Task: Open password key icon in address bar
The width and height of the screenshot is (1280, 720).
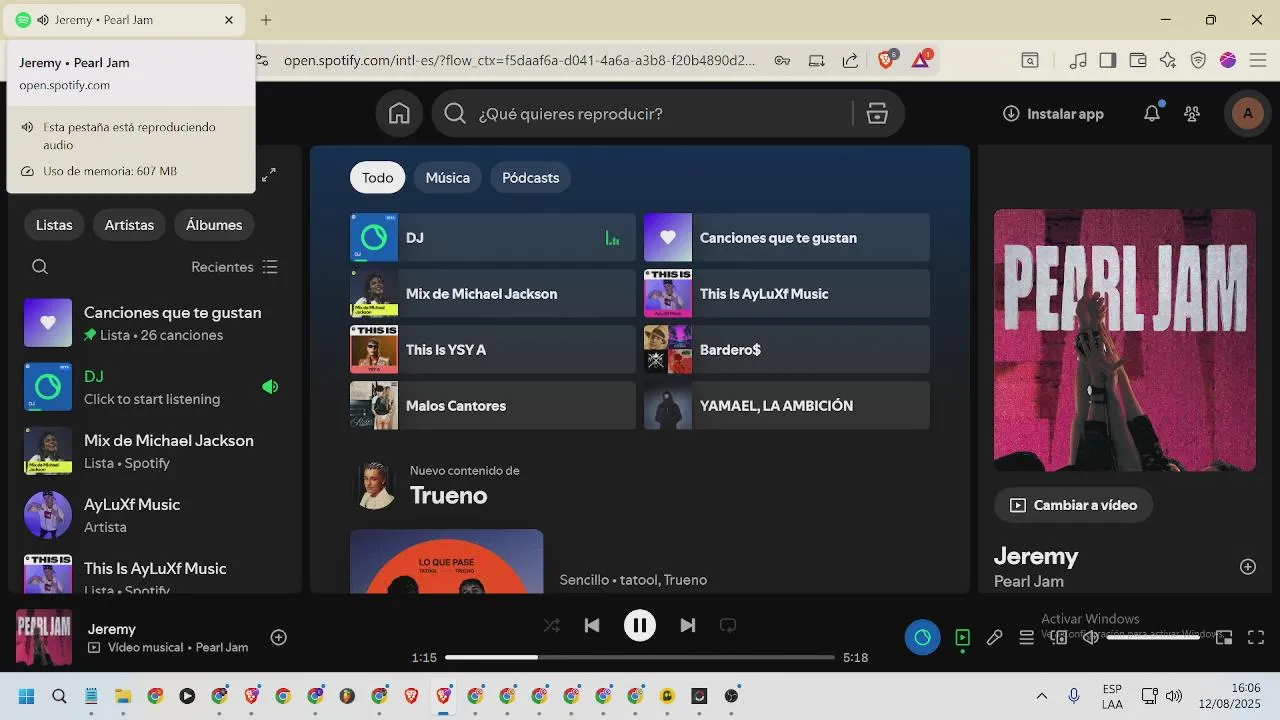Action: (x=782, y=60)
